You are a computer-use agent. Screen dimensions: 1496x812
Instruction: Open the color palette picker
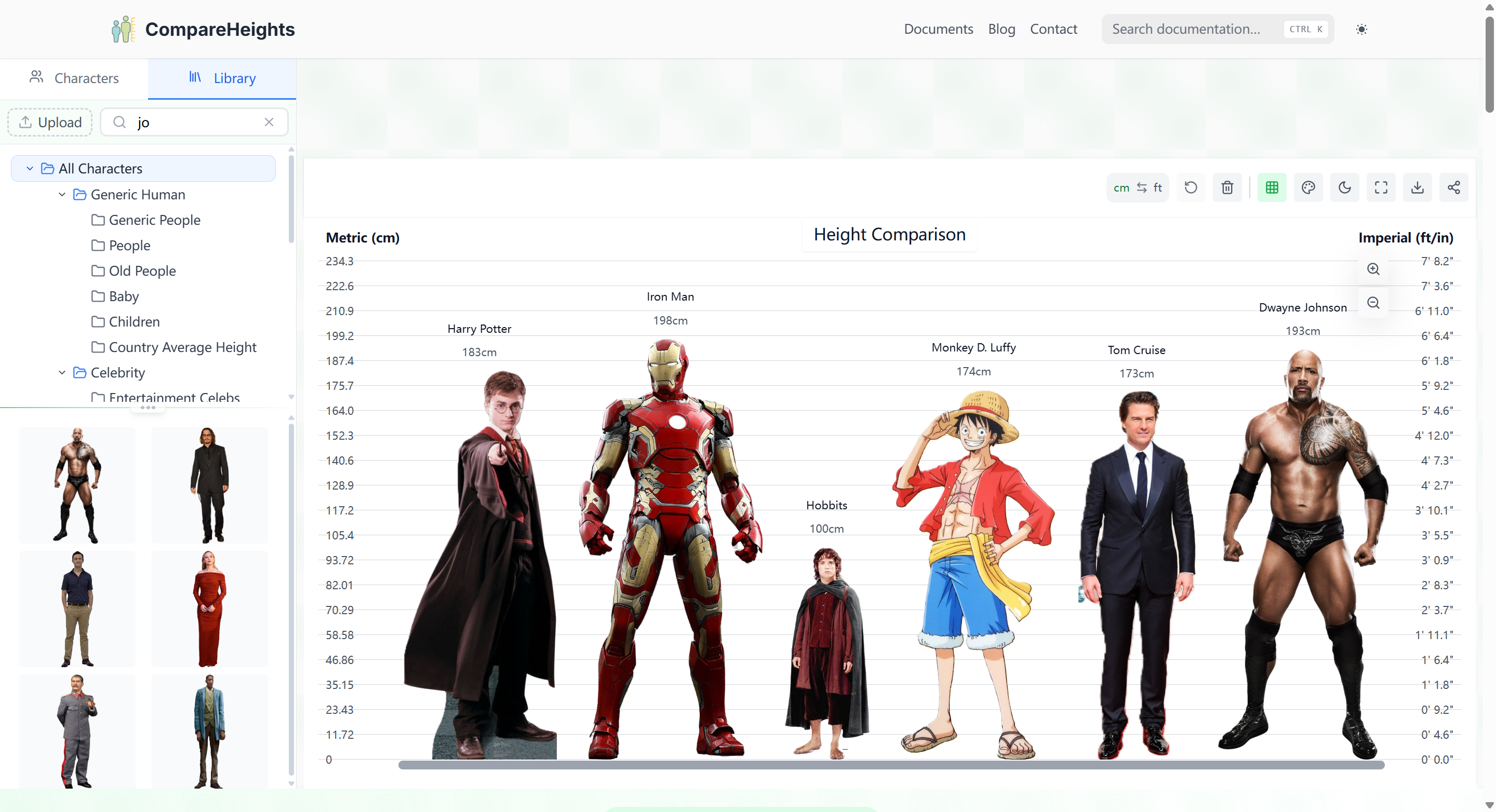click(x=1308, y=187)
